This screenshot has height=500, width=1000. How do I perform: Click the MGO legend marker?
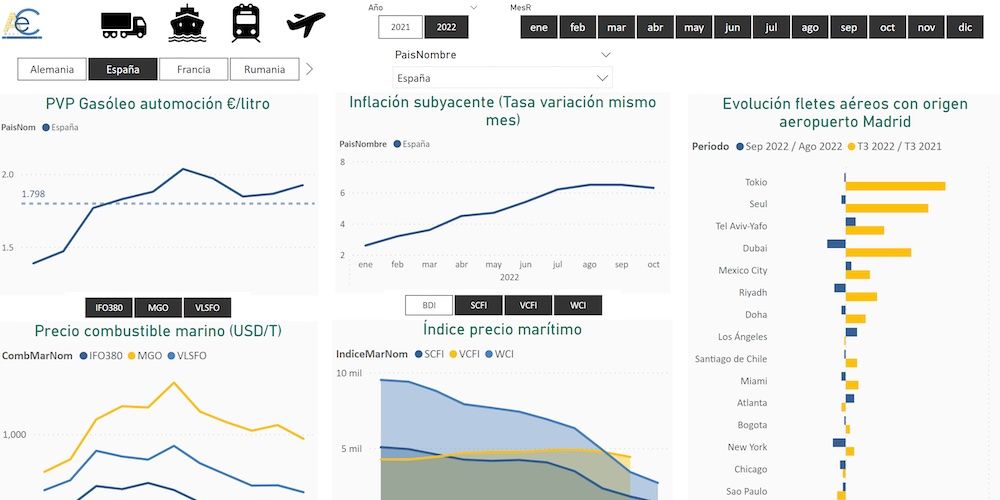click(x=130, y=355)
